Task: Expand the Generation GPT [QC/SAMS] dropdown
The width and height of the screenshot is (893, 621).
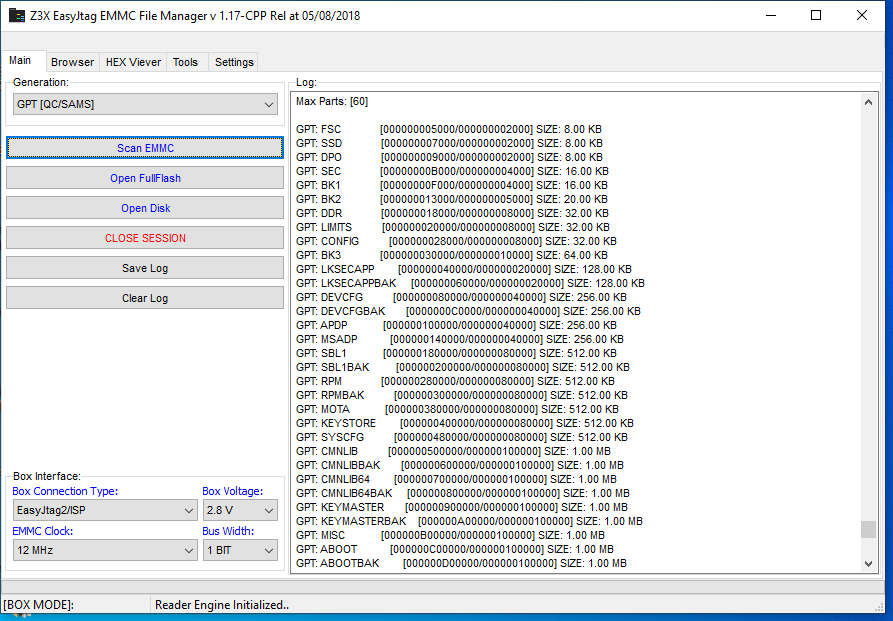Action: click(145, 104)
